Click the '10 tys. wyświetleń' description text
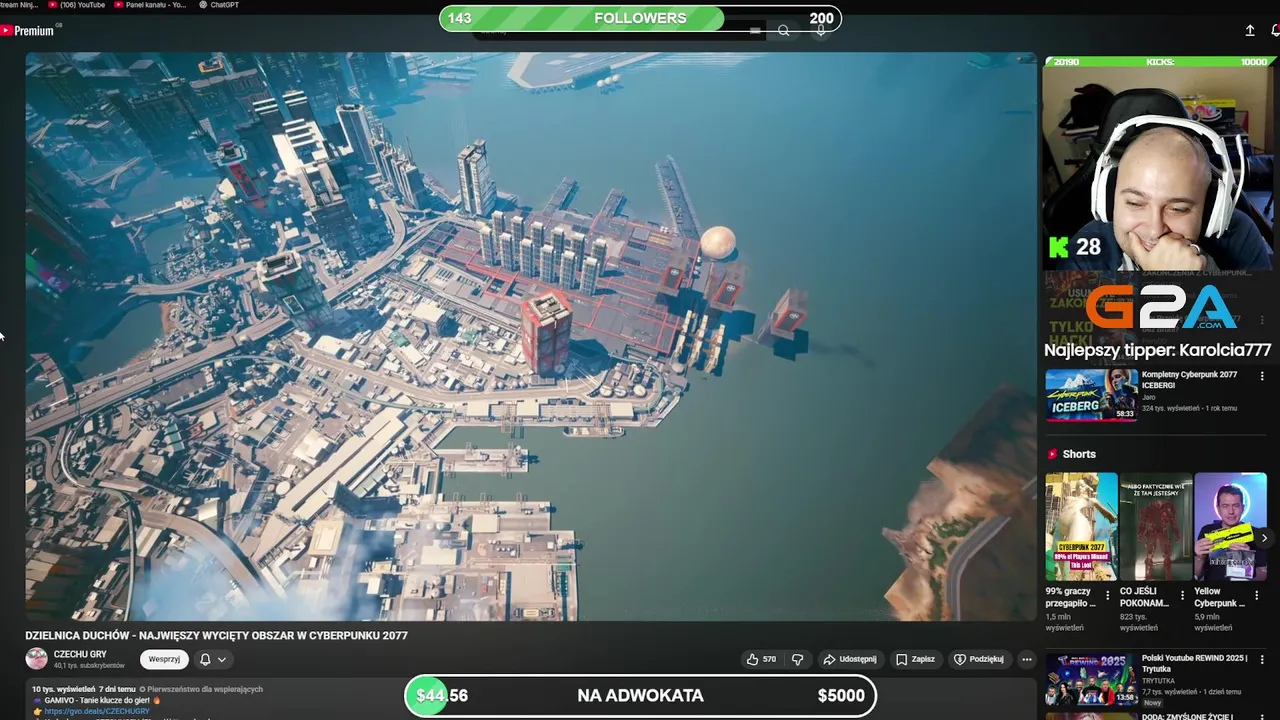Screen dimensions: 1280x720 coord(62,689)
